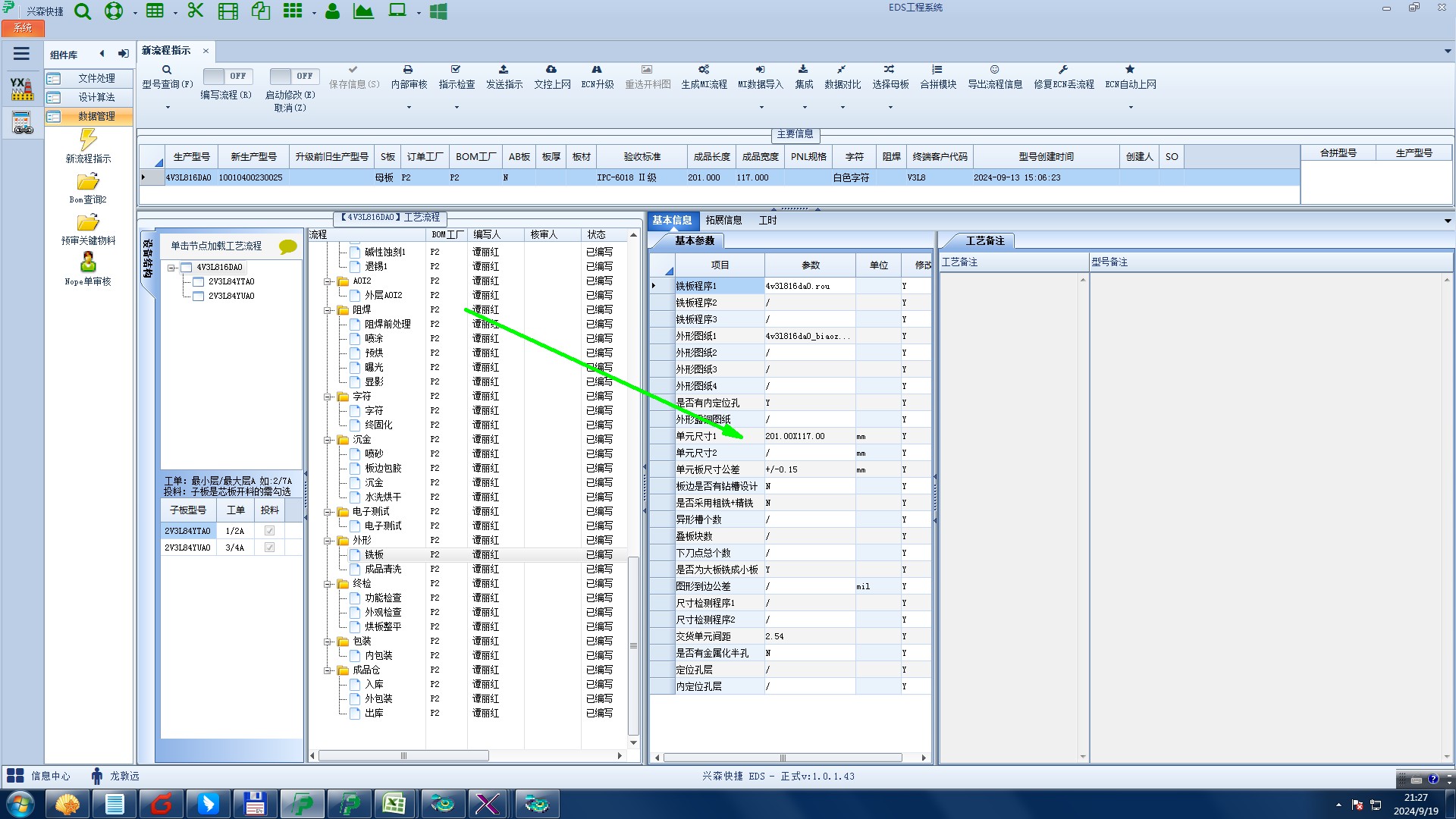Viewport: 1456px width, 819px height.
Task: Select 数据管理 in component library
Action: [x=96, y=116]
